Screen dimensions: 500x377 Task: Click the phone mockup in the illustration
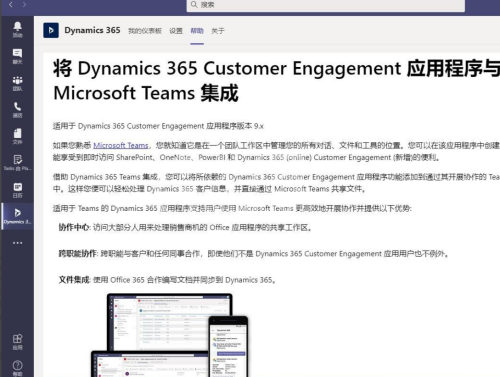228,347
